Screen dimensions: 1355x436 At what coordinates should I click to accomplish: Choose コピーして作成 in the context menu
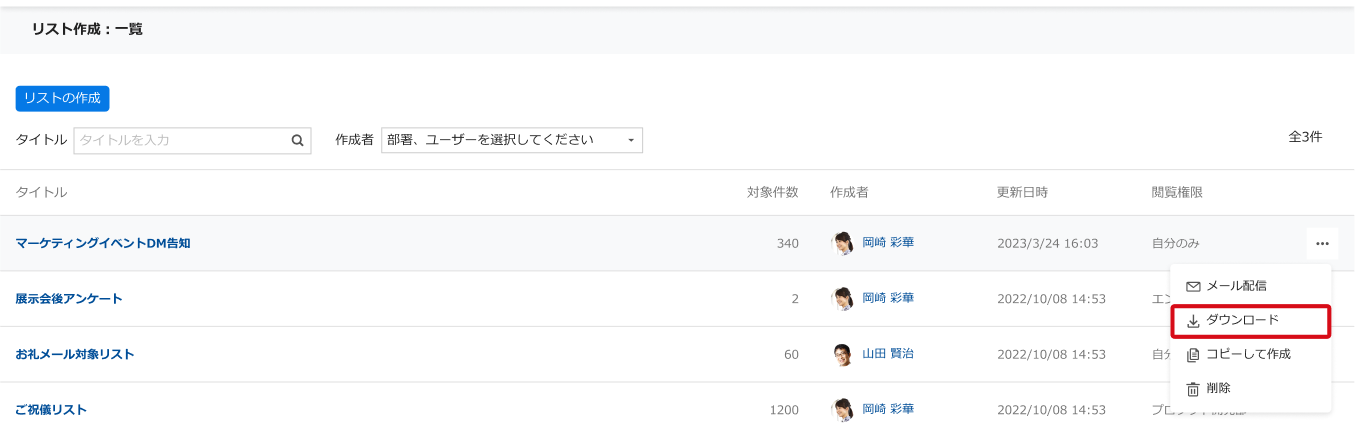1250,355
